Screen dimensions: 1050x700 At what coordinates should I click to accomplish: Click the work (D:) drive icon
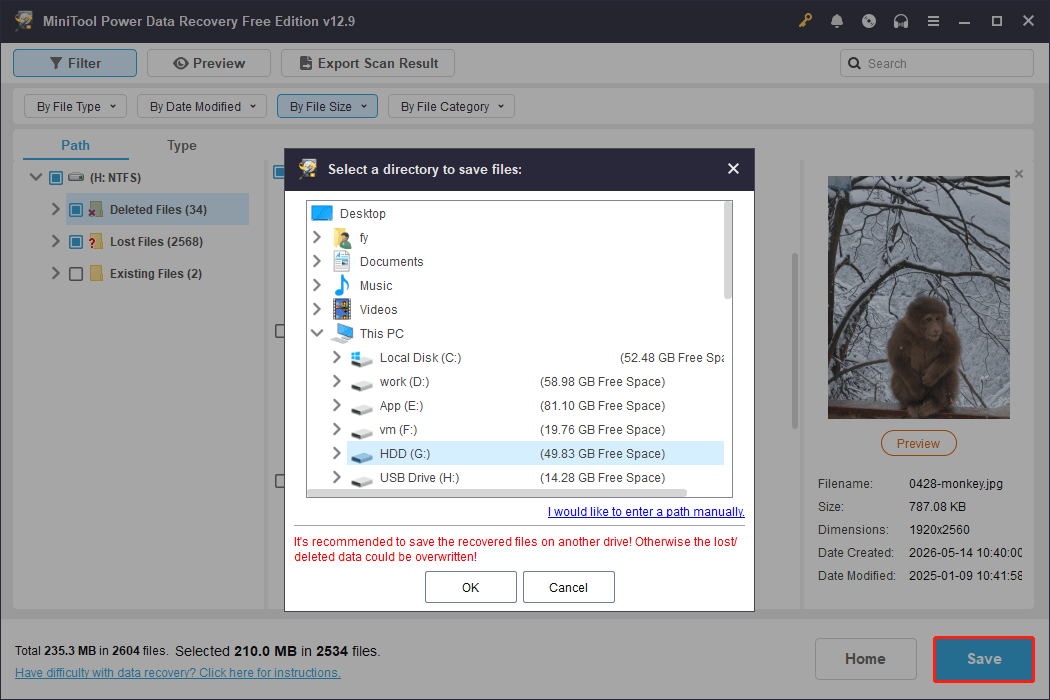(362, 384)
